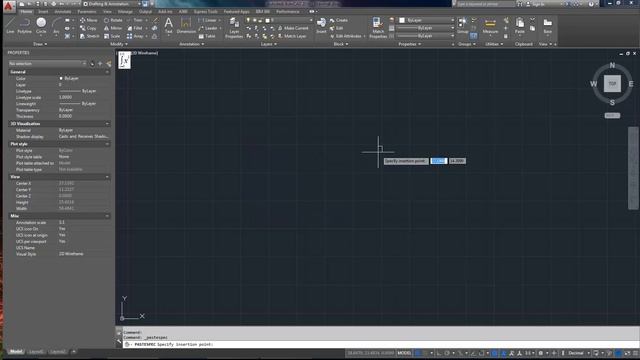Click the Edit block button
The width and height of the screenshot is (640, 360).
point(336,28)
